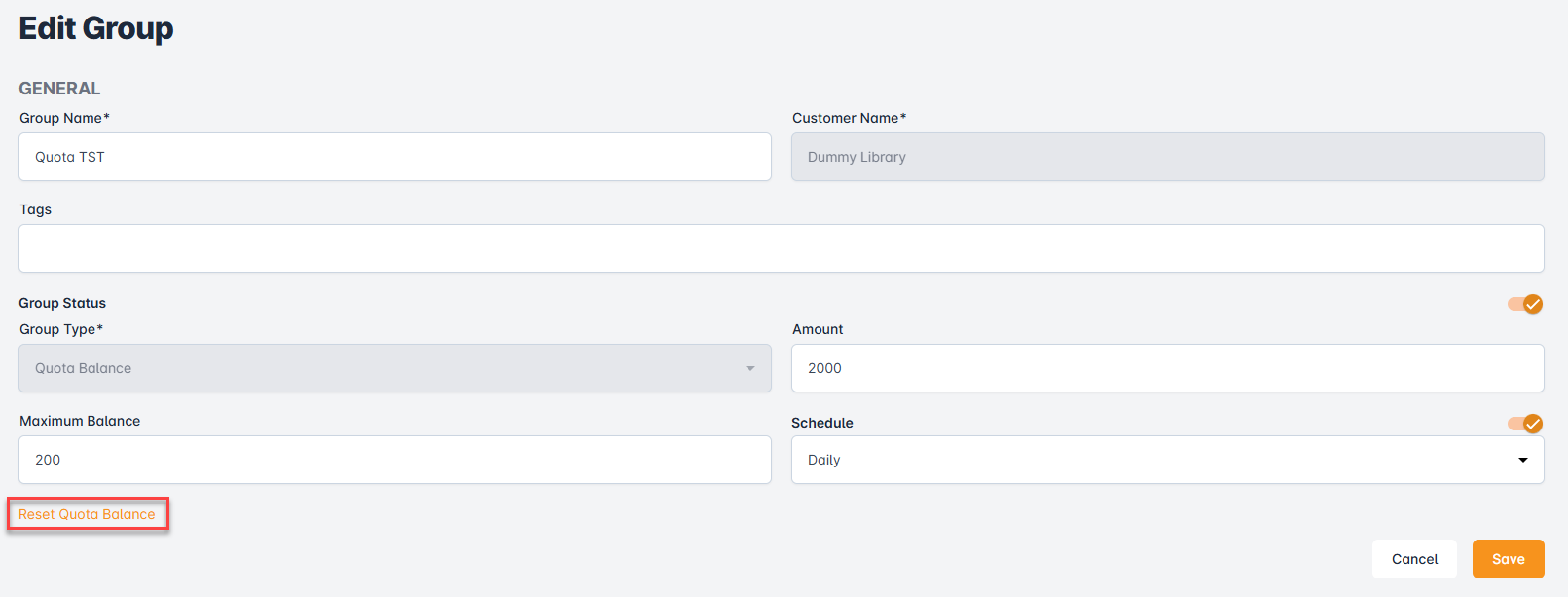Expand the Schedule dropdown showing Daily
Screen dimensions: 1568x597
coord(1167,460)
